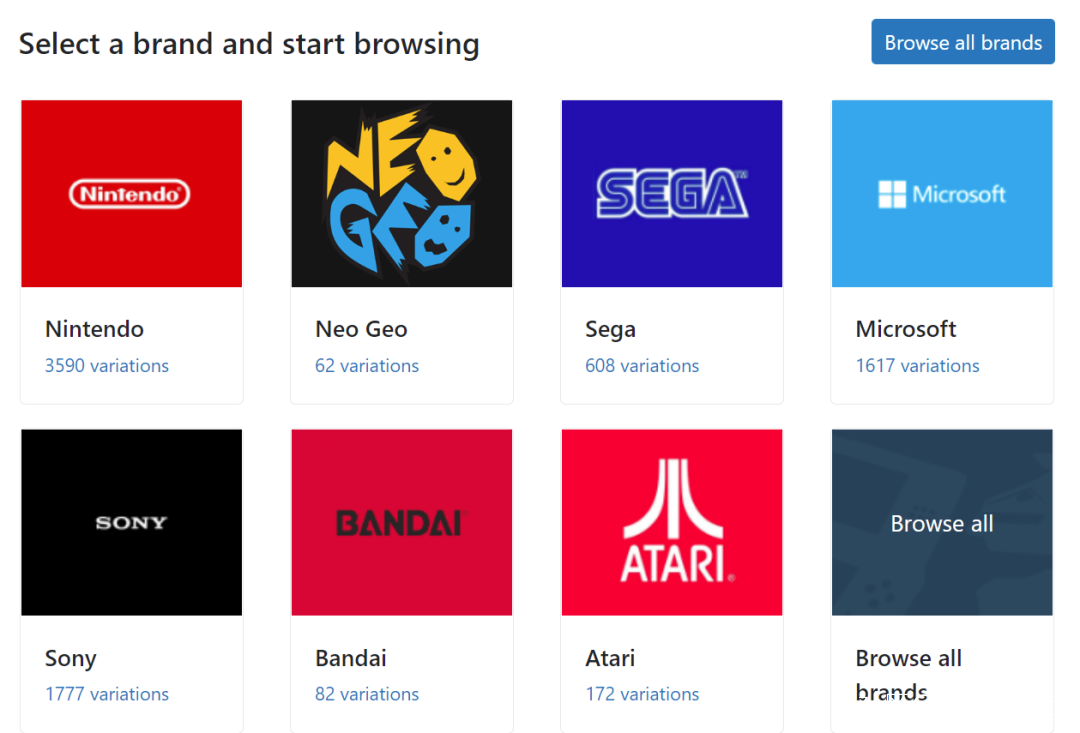Open the Nintendo logo thumbnail
Image resolution: width=1080 pixels, height=733 pixels.
[132, 194]
